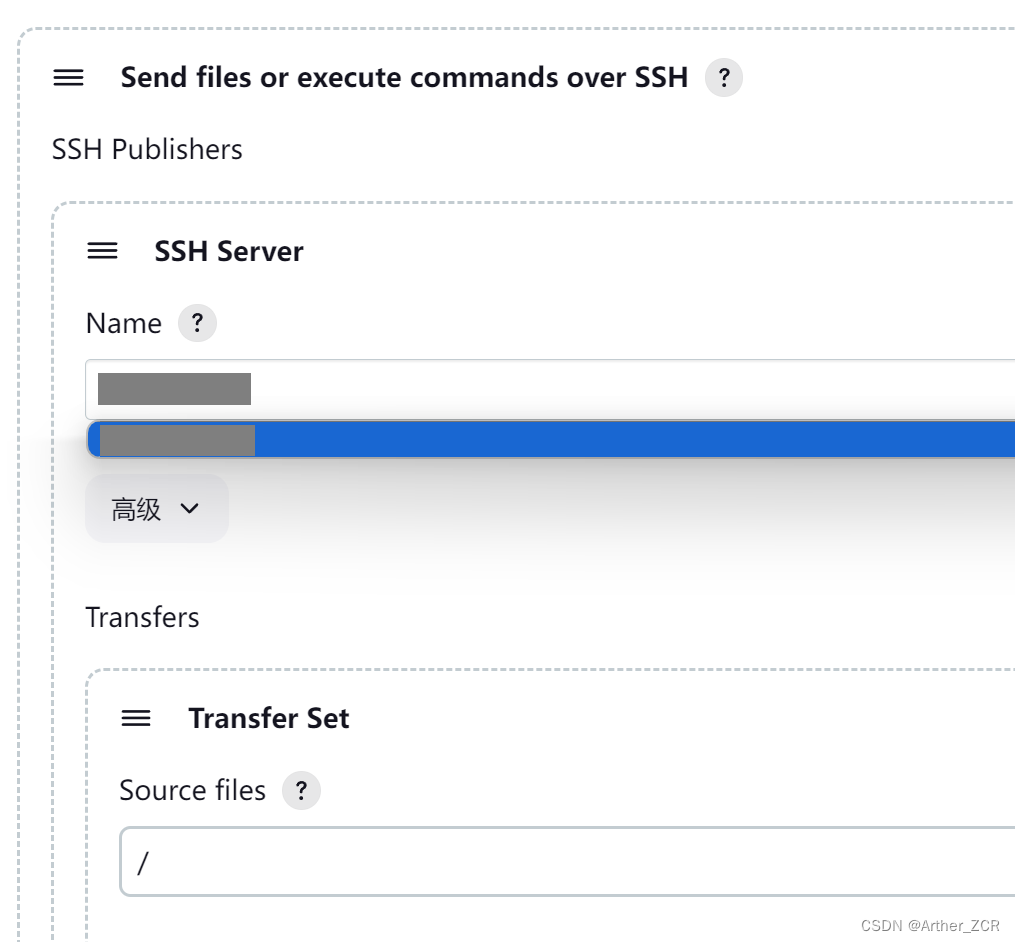Click the Transfers section label
The height and width of the screenshot is (942, 1015).
142,617
